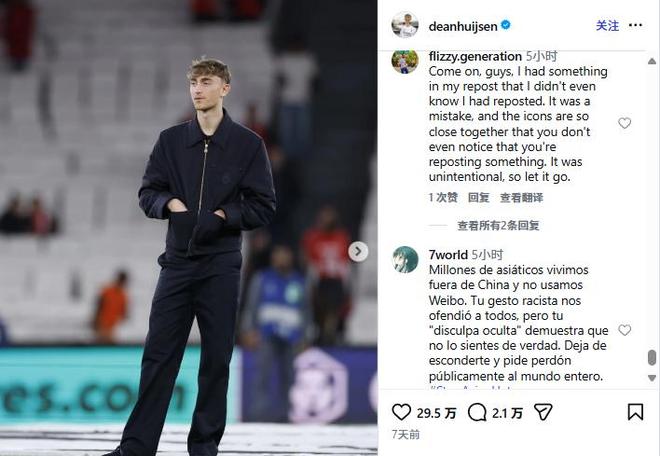
Task: Click the verified badge beside deanhuijsen
Action: [506, 25]
